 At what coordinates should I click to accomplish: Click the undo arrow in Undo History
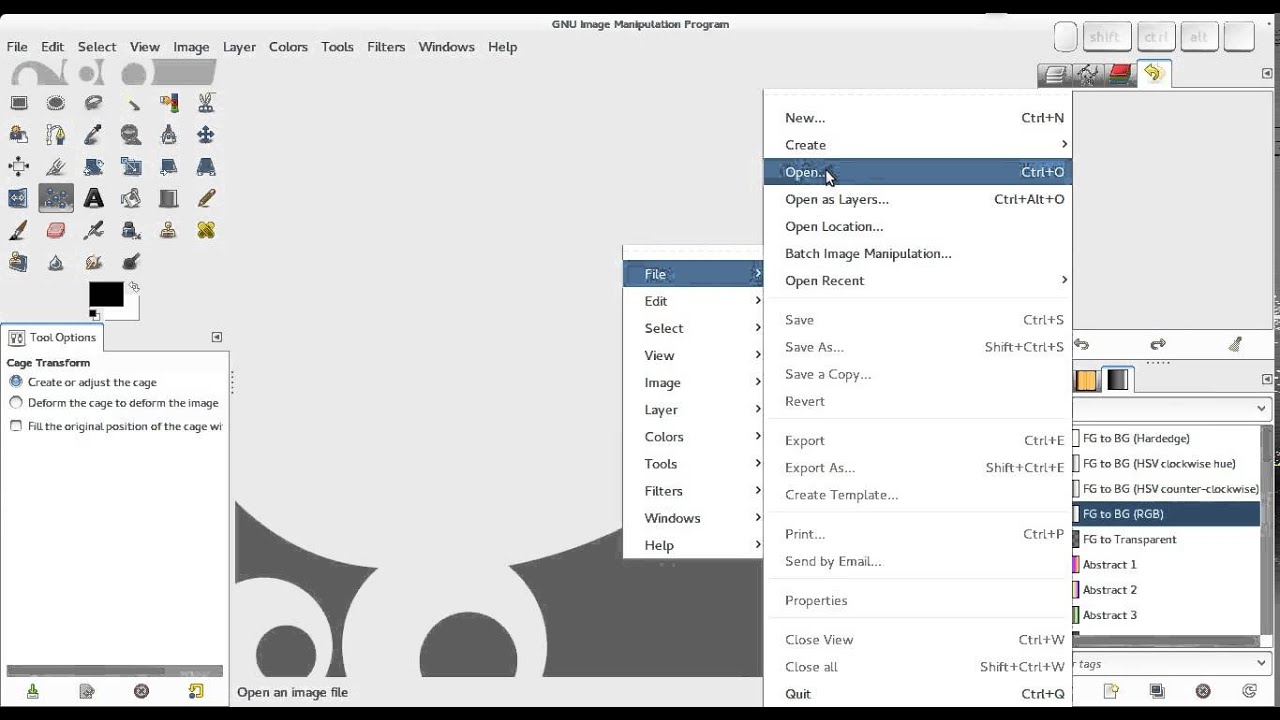[1081, 344]
